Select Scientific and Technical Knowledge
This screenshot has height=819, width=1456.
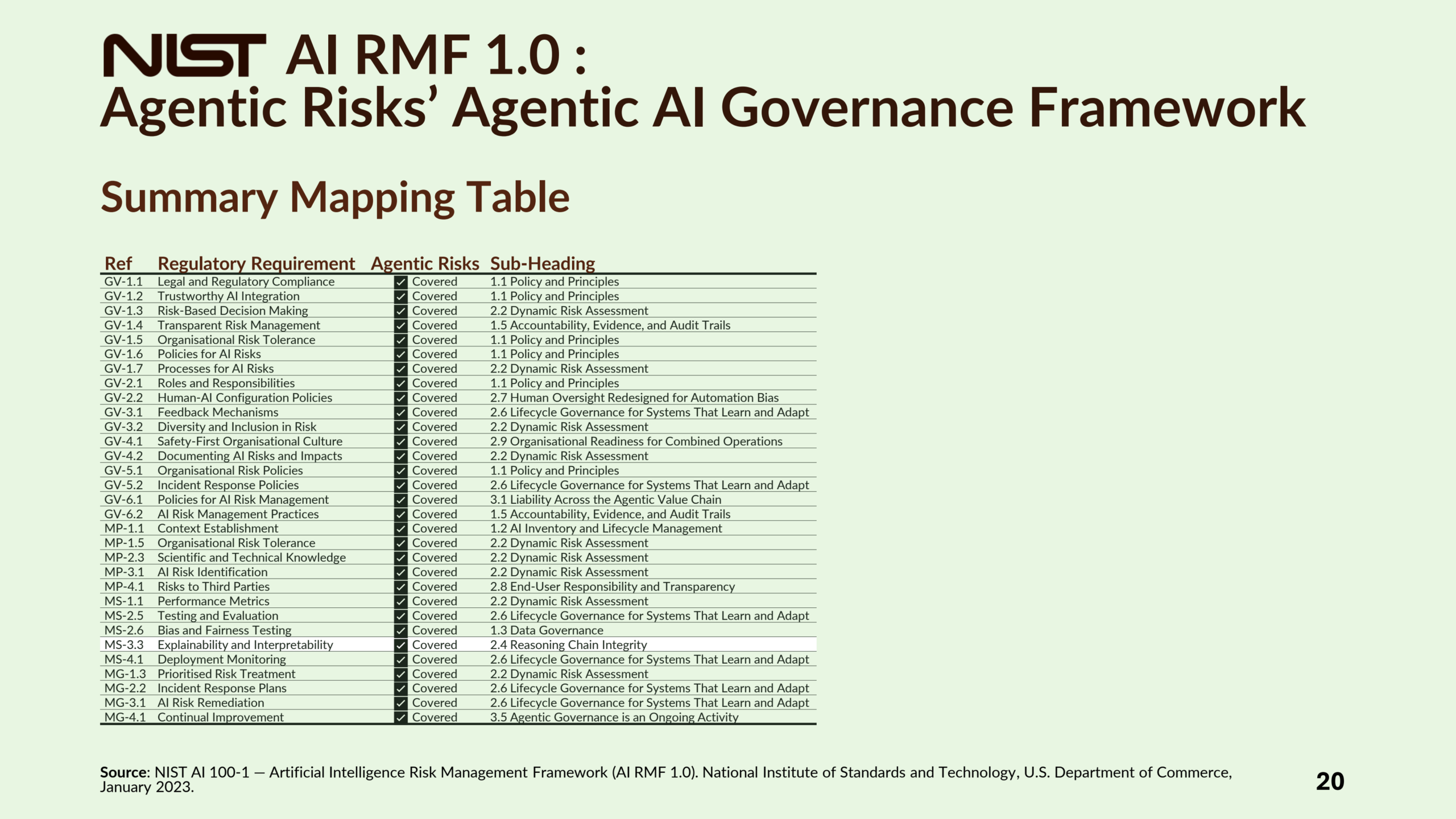(251, 558)
